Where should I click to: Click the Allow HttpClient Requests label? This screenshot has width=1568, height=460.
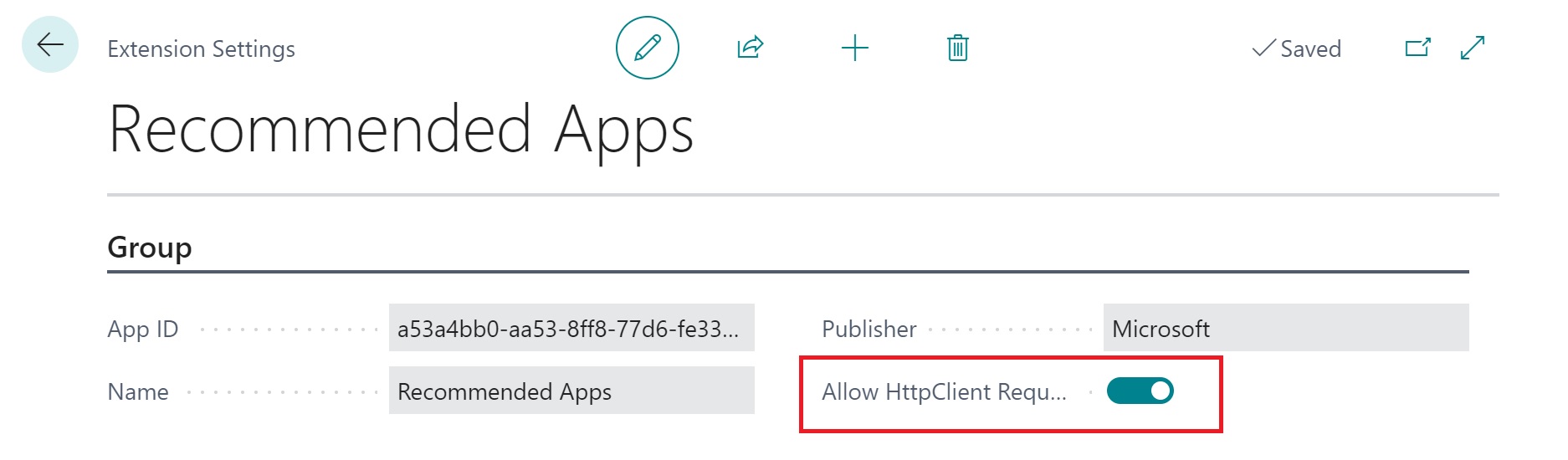point(944,391)
